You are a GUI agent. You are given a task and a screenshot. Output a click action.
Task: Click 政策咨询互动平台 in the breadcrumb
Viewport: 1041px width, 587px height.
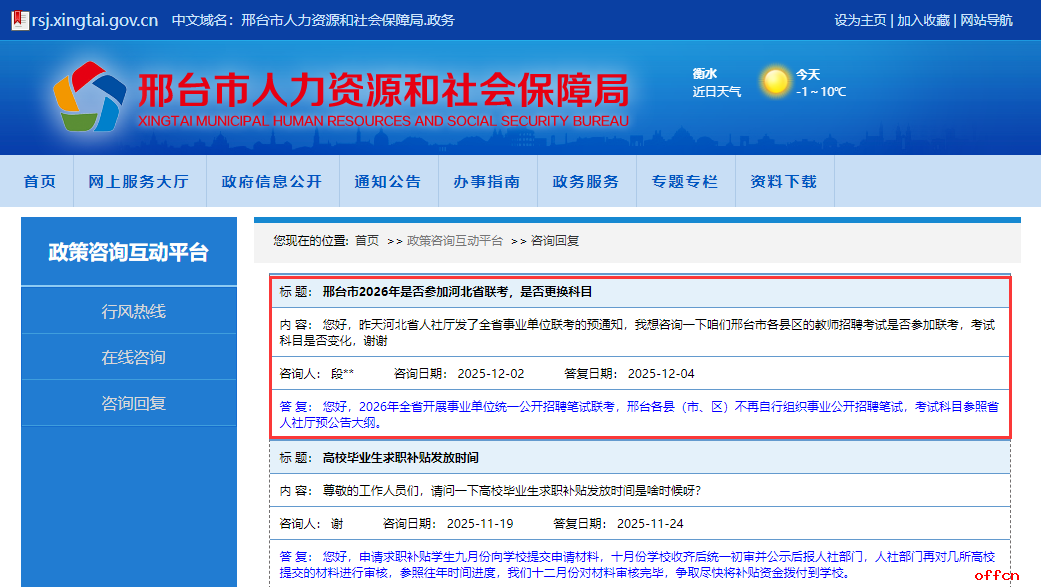click(455, 241)
